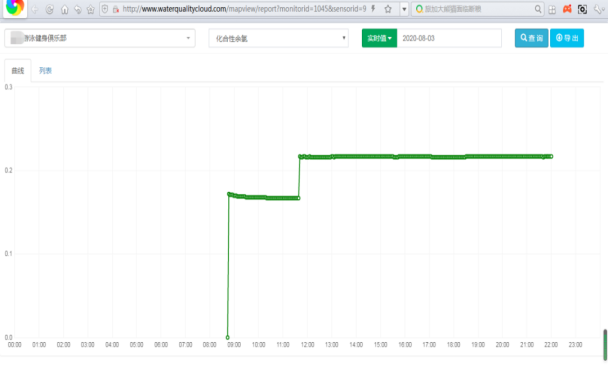Screen dimensions: 609x372
Task: Open the 化合性余氯 sensor dropdown
Action: 278,38
